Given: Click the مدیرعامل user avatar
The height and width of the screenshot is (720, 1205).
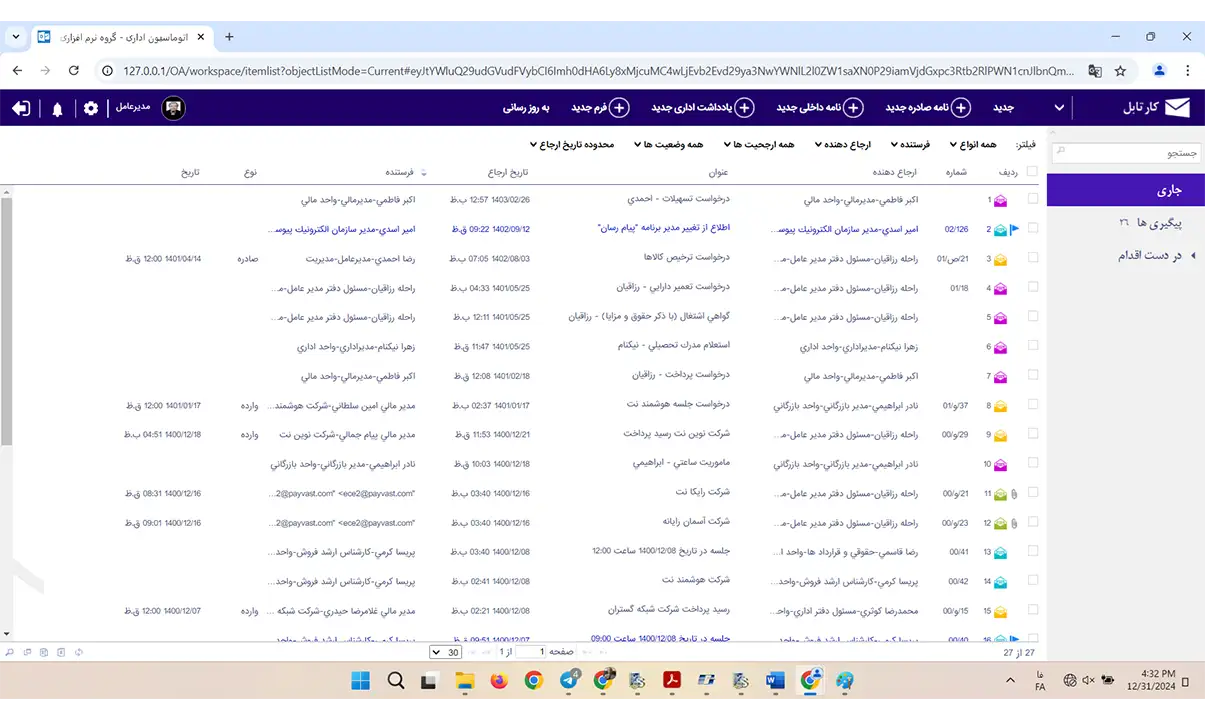Looking at the screenshot, I should [173, 108].
